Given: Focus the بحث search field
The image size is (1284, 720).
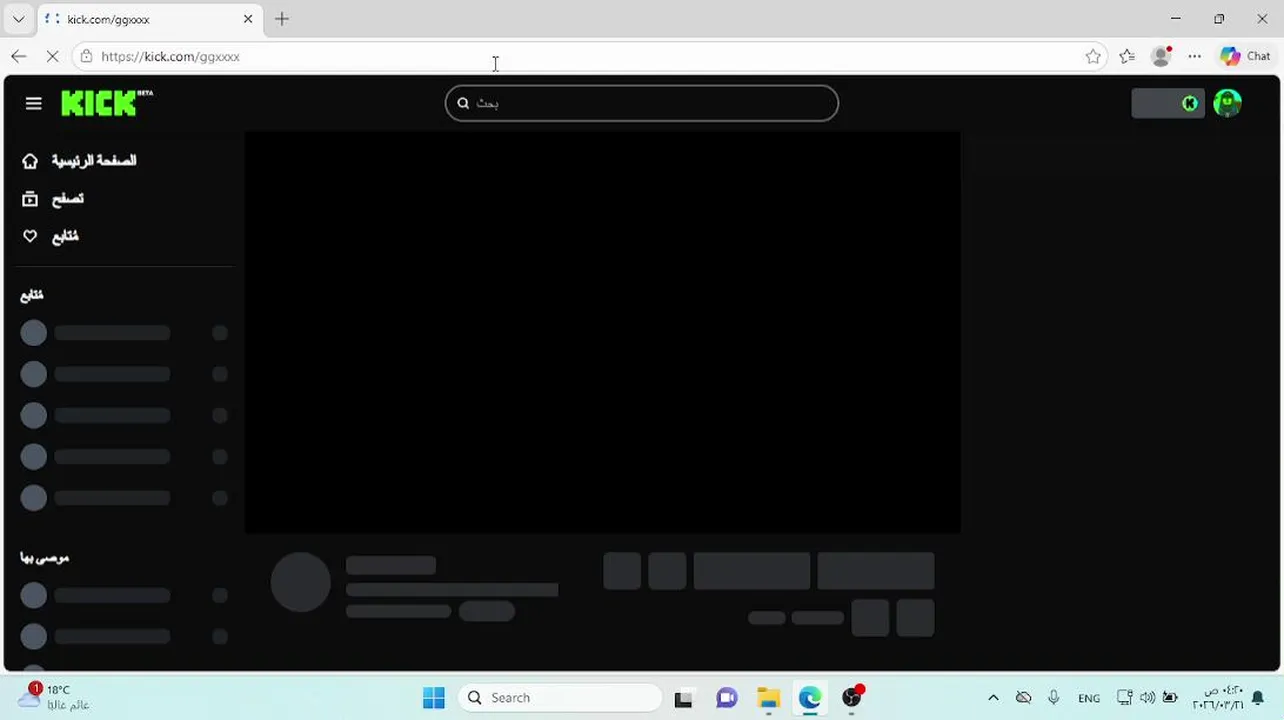Looking at the screenshot, I should coord(641,103).
